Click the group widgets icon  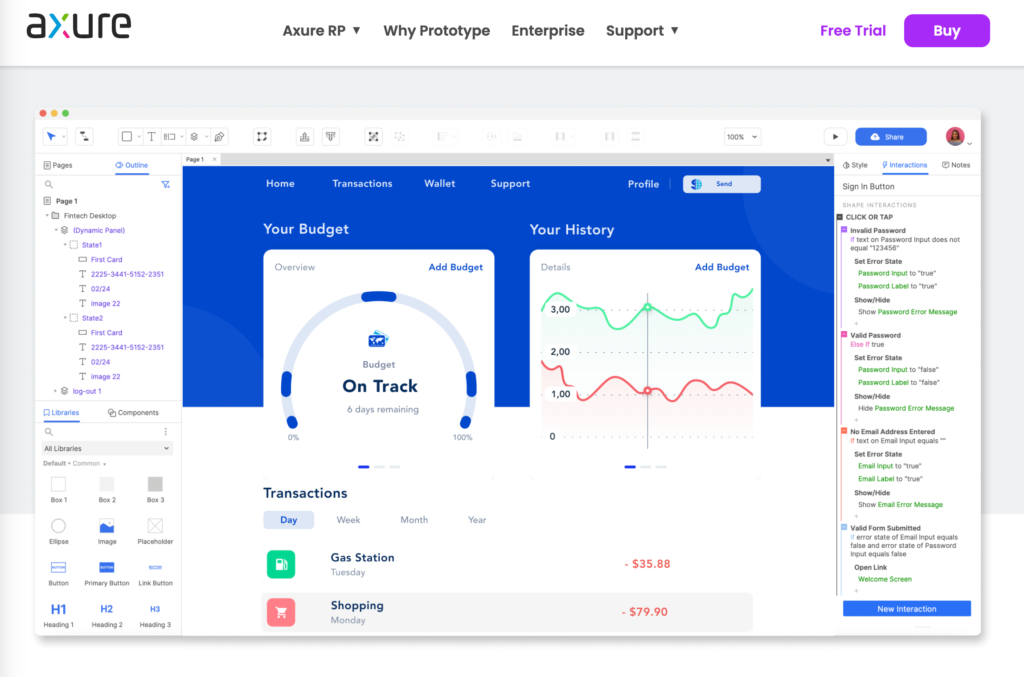(x=373, y=136)
